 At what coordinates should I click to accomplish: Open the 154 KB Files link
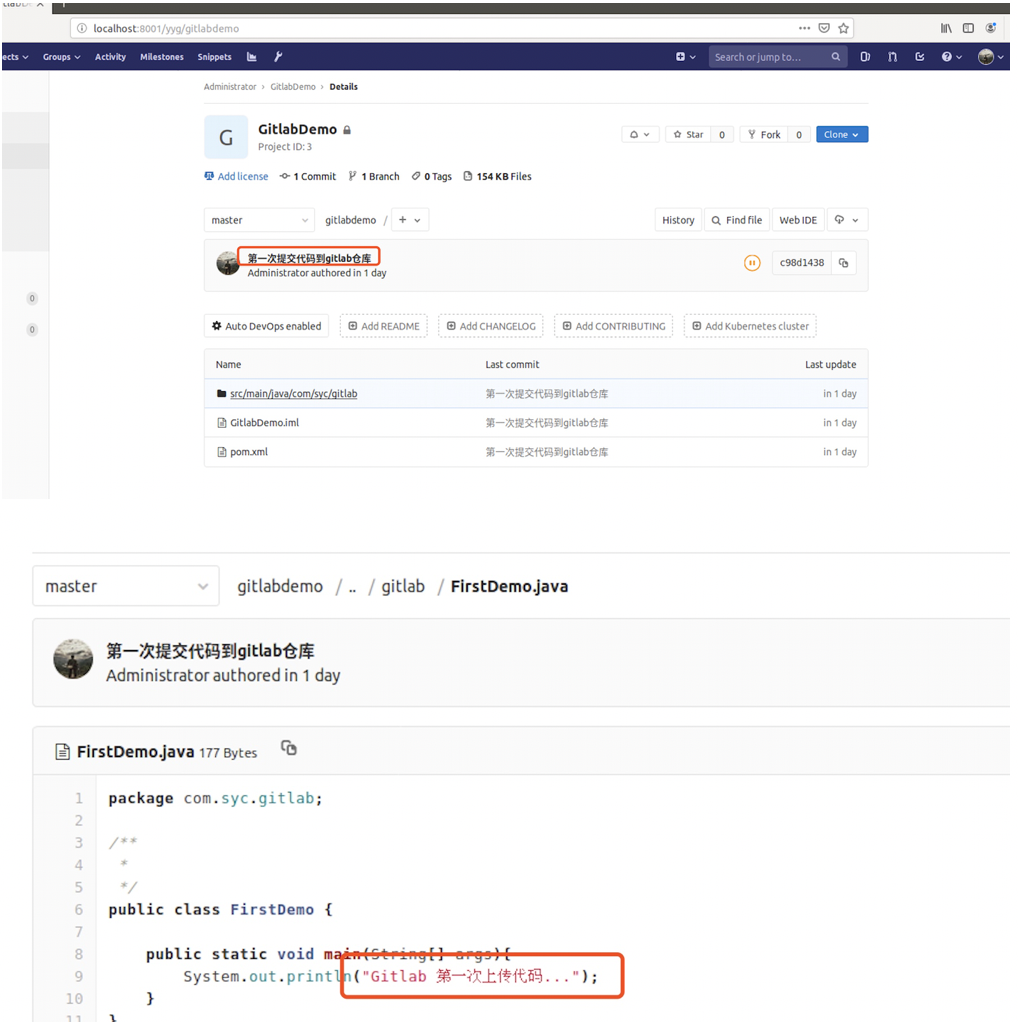[x=497, y=176]
